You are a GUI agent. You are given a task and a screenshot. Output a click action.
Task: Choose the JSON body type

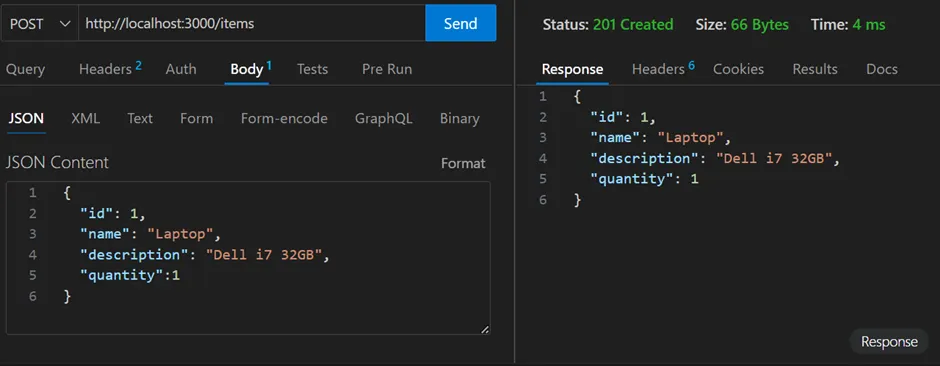(26, 119)
